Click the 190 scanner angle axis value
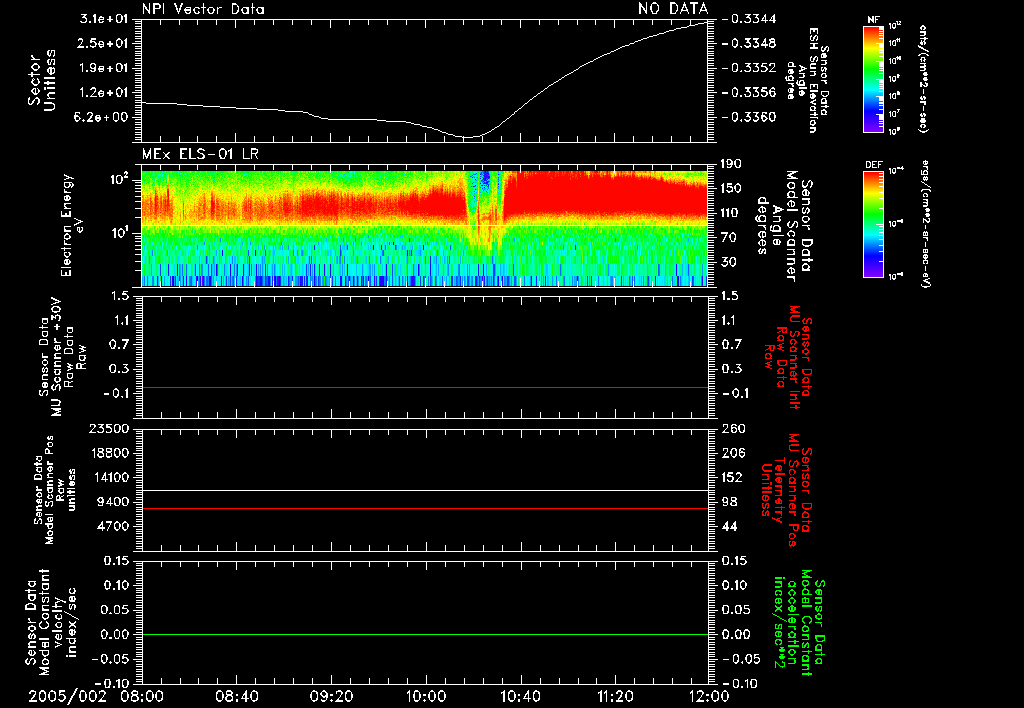This screenshot has height=708, width=1024. [730, 164]
